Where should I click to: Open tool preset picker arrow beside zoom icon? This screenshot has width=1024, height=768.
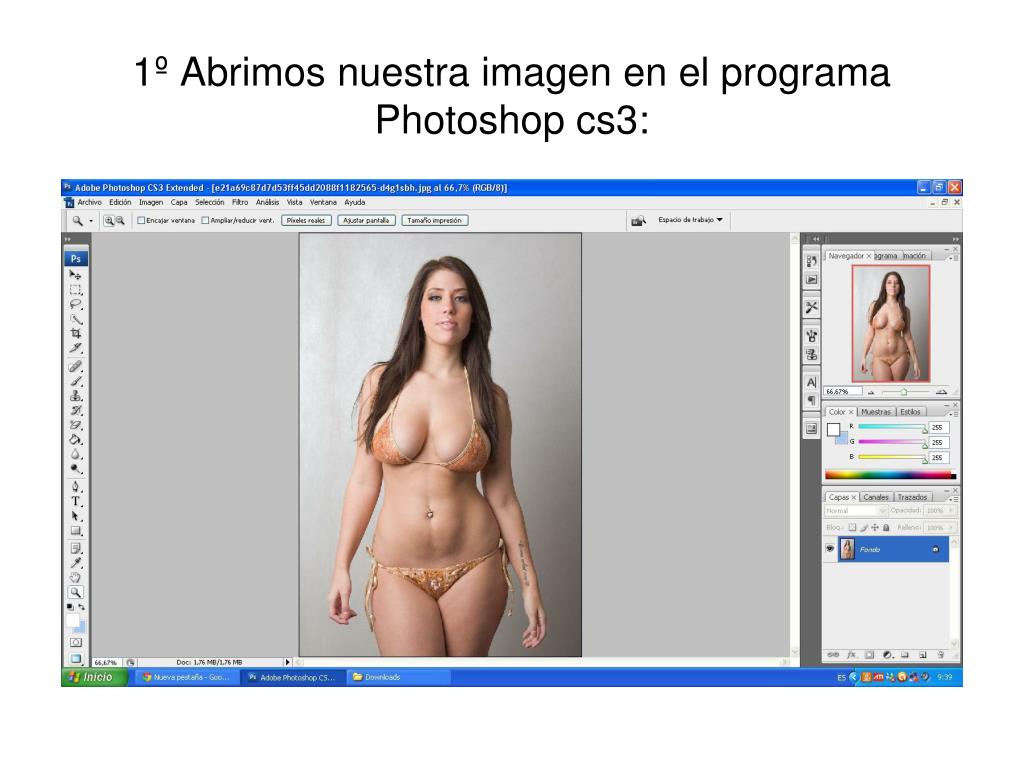pos(91,221)
